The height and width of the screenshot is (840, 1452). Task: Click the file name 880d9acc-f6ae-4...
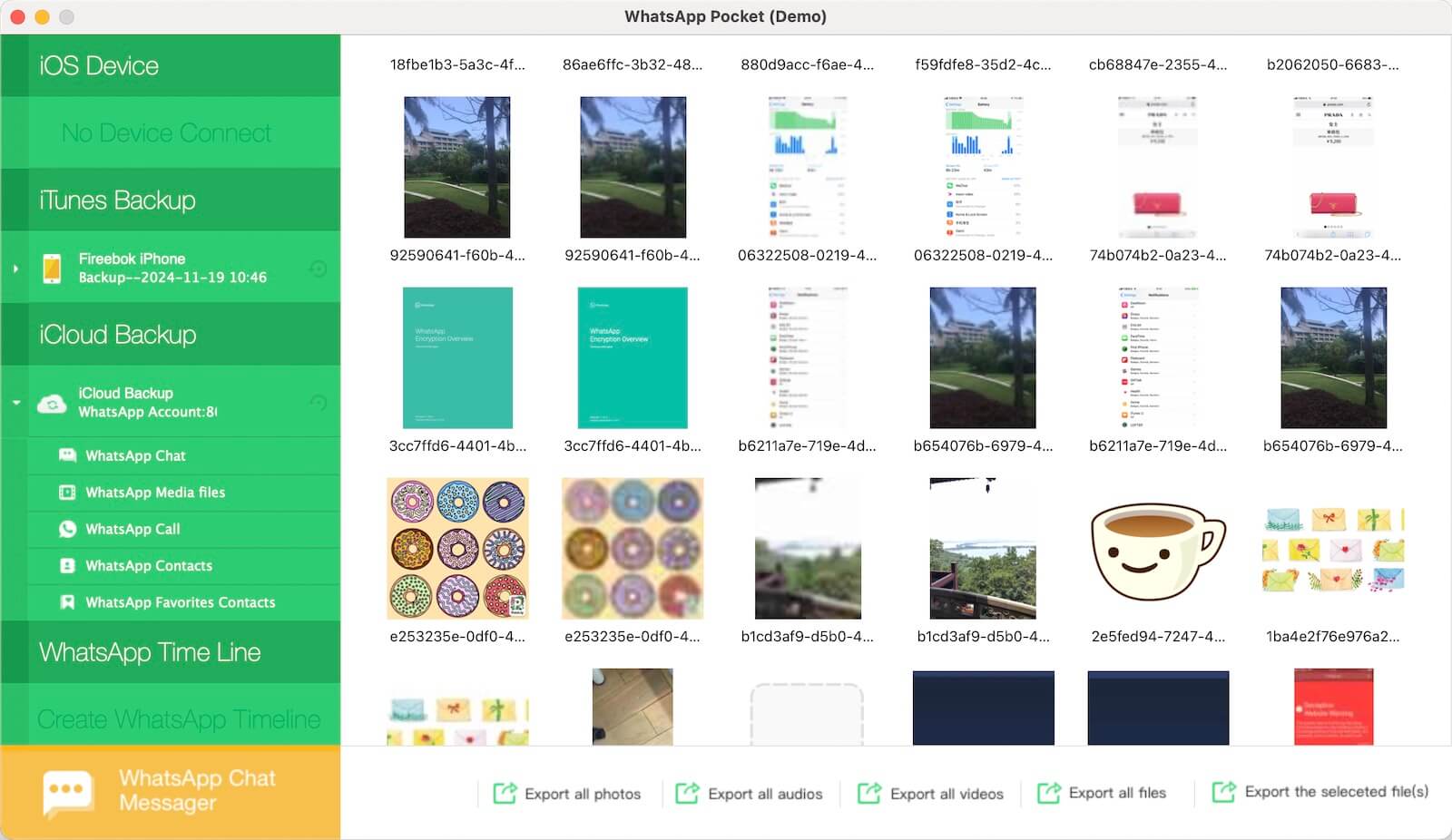click(808, 64)
